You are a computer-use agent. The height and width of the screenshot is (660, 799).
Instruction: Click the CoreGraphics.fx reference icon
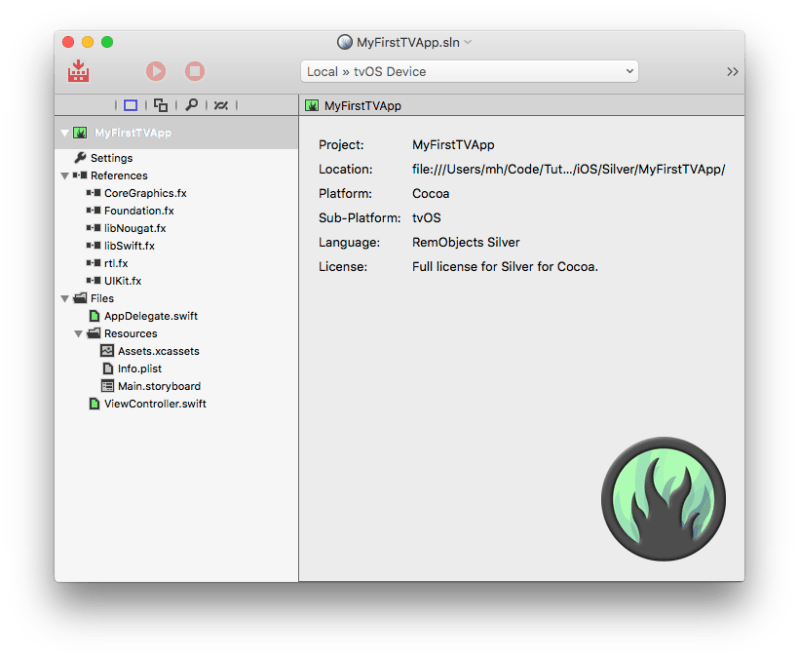93,193
